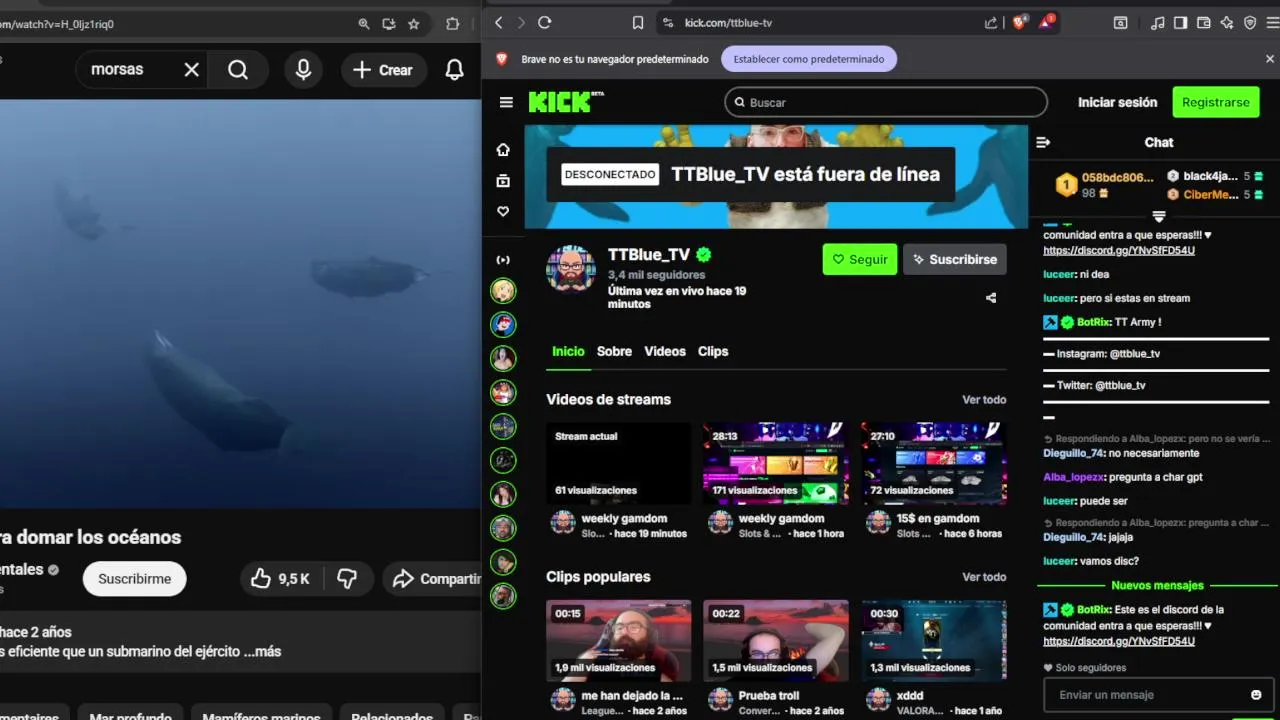1280x720 pixels.
Task: Click YouTube voice search microphone
Action: [303, 69]
